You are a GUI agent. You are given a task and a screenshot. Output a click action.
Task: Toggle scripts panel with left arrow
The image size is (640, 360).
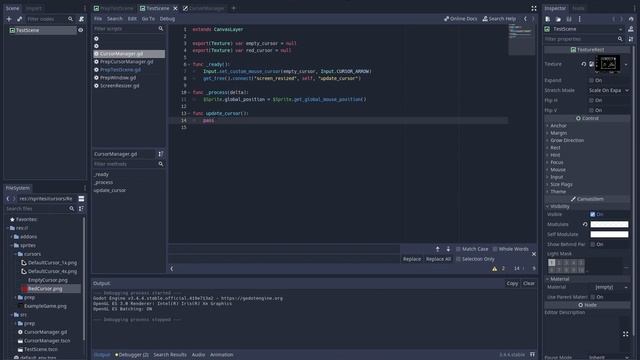point(171,269)
